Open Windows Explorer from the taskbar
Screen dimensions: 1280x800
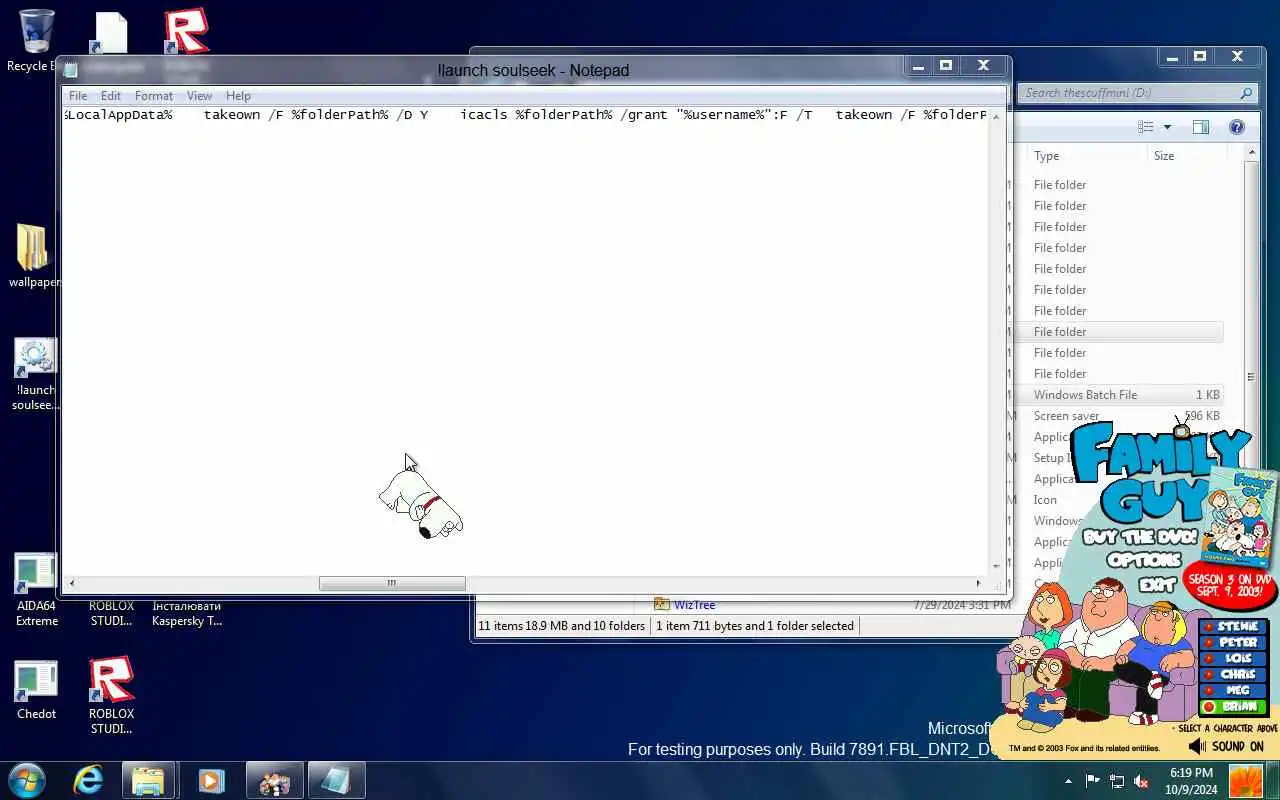pyautogui.click(x=148, y=780)
